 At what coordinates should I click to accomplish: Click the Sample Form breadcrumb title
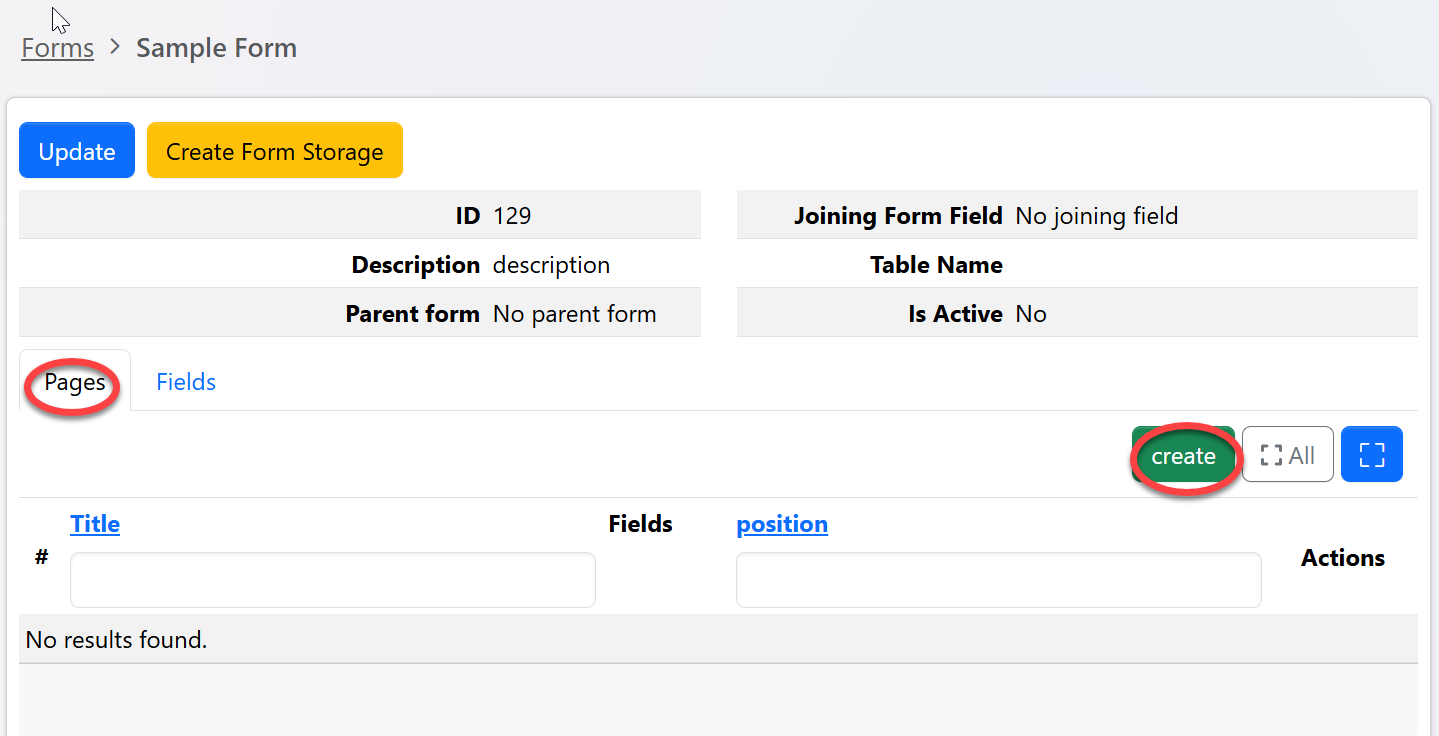point(216,48)
